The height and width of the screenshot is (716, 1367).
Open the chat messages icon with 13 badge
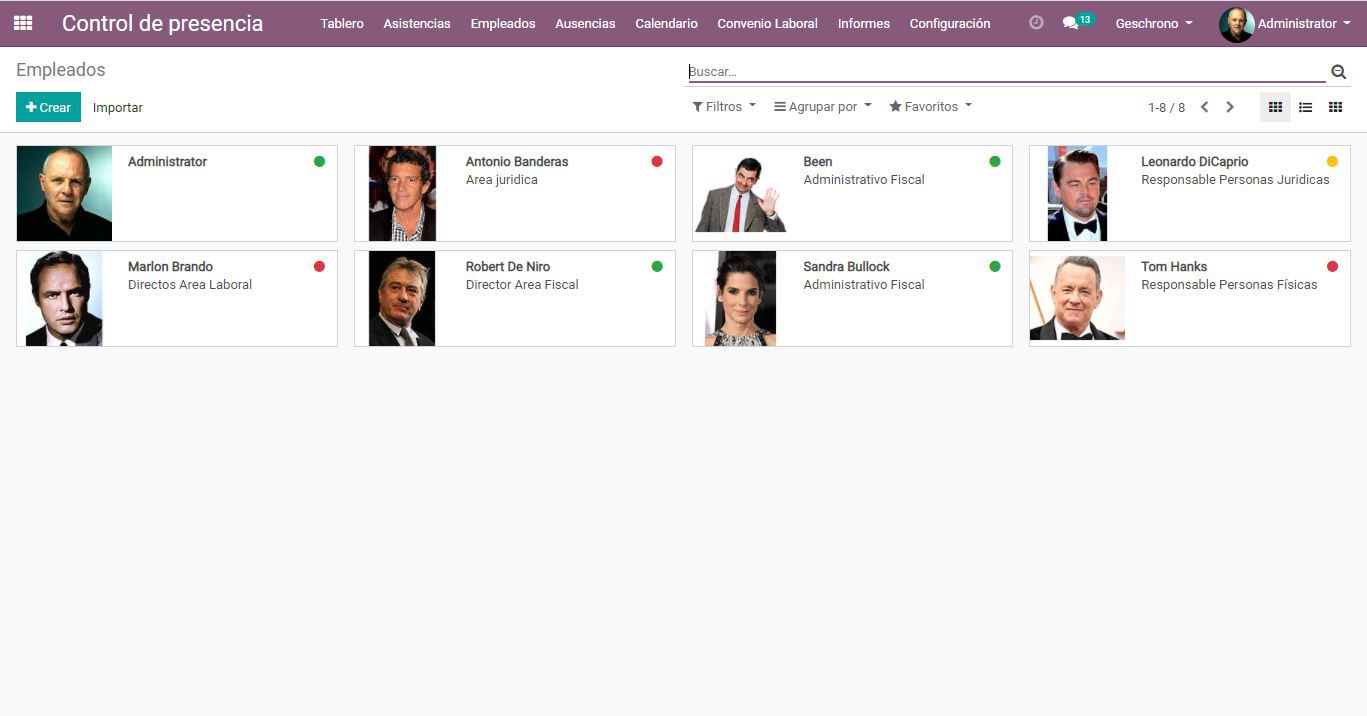(x=1071, y=23)
